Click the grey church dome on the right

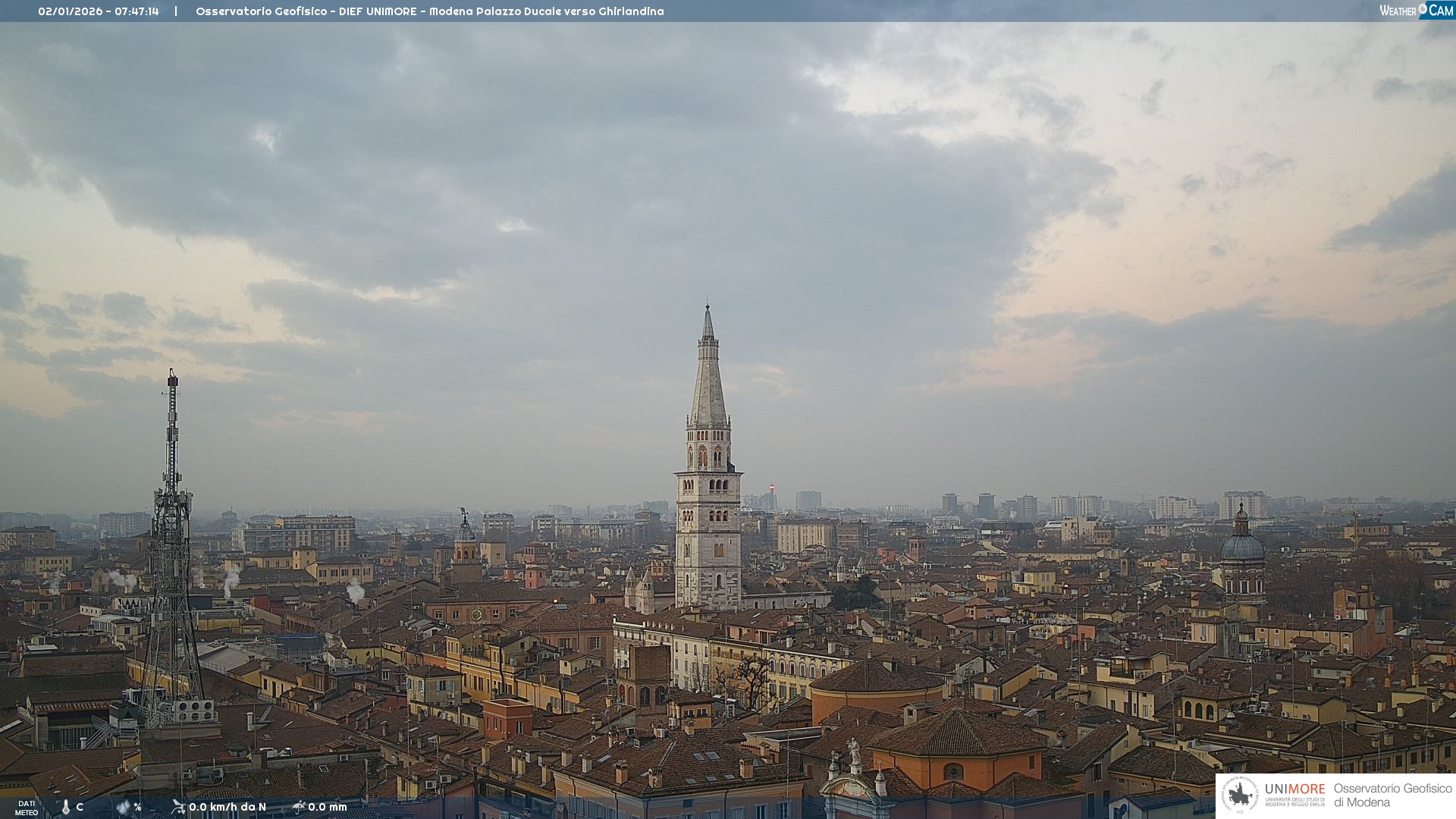click(x=1242, y=546)
